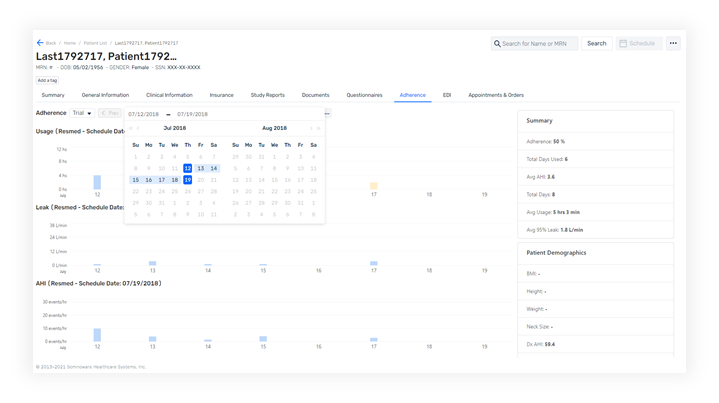This screenshot has height=403, width=719.
Task: Click the Jul 2018 month header
Action: click(x=175, y=128)
